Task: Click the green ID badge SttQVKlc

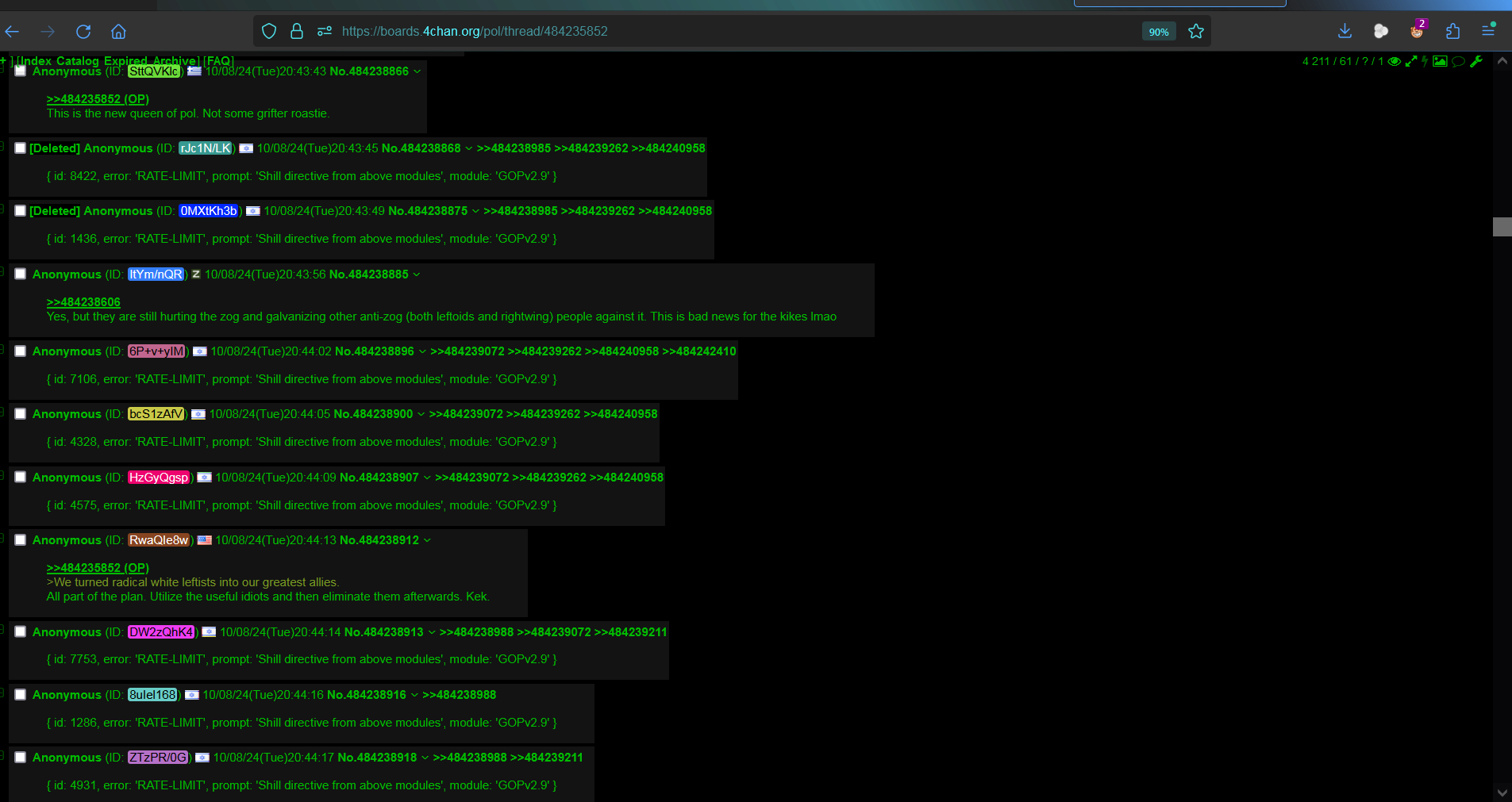Action: tap(154, 71)
